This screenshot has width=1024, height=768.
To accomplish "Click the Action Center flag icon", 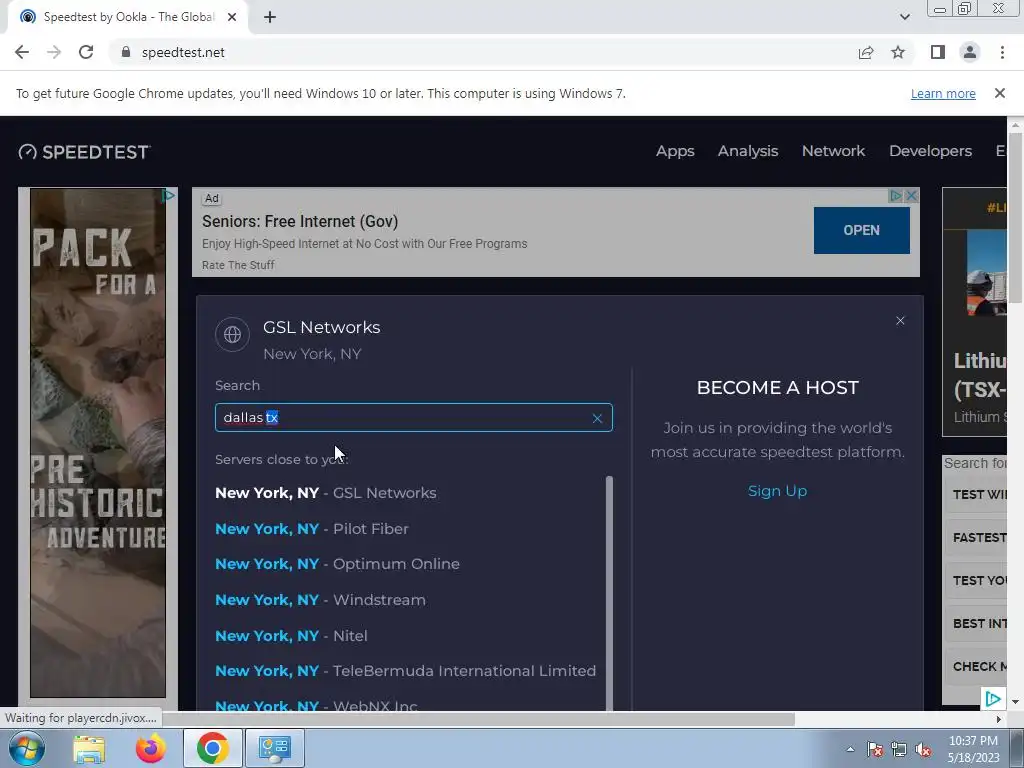I will point(874,750).
